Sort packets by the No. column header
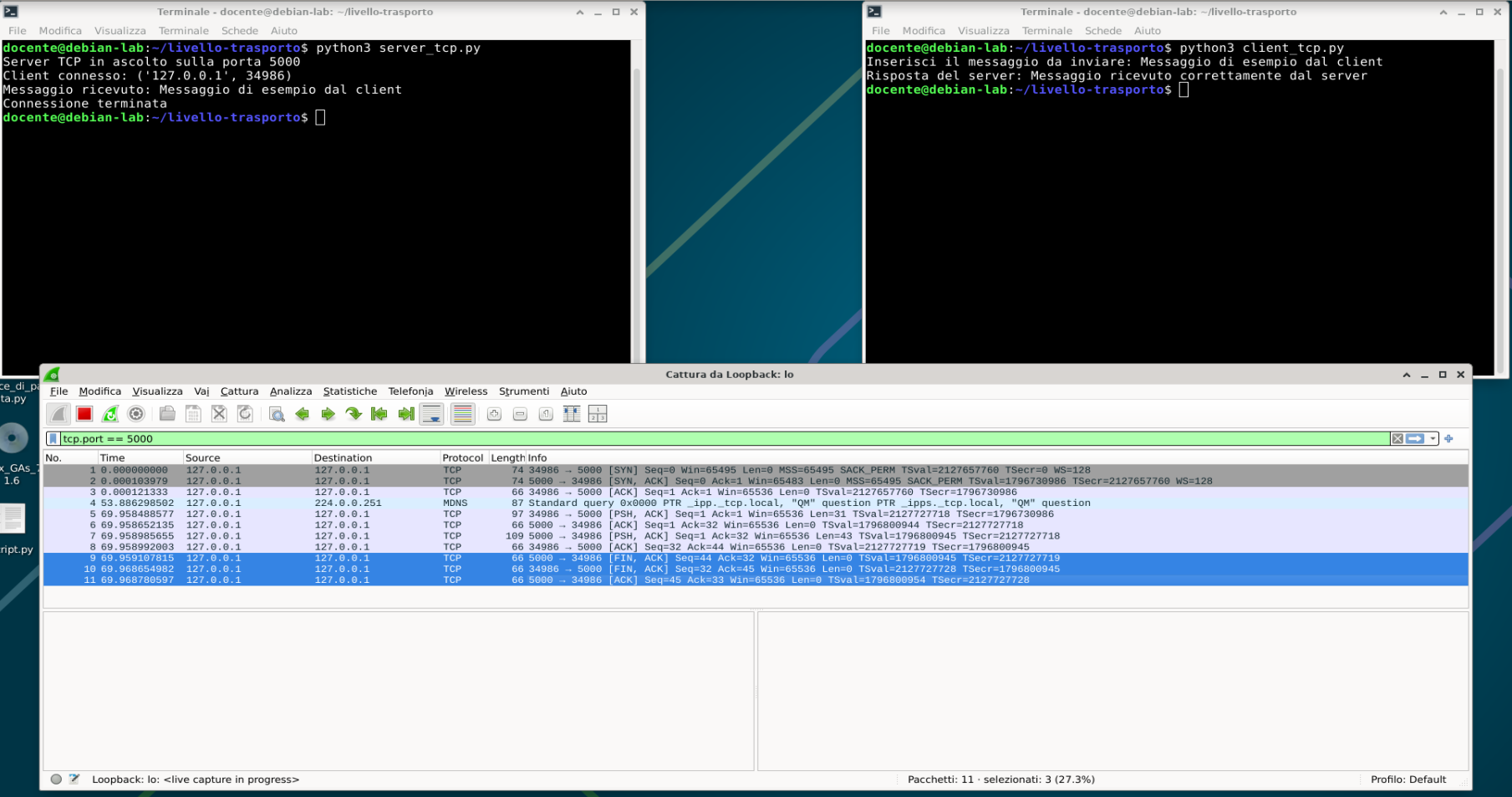The image size is (1512, 797). [x=70, y=457]
